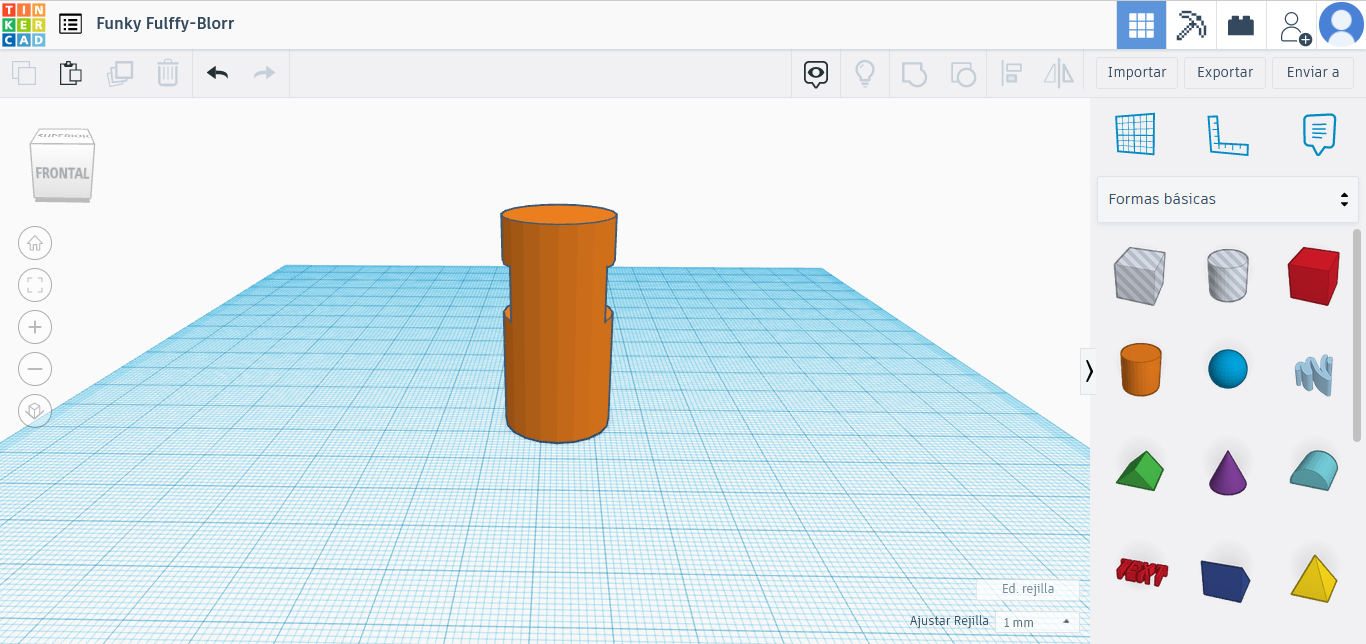
Task: Click the Paste toolbar icon
Action: 71,73
